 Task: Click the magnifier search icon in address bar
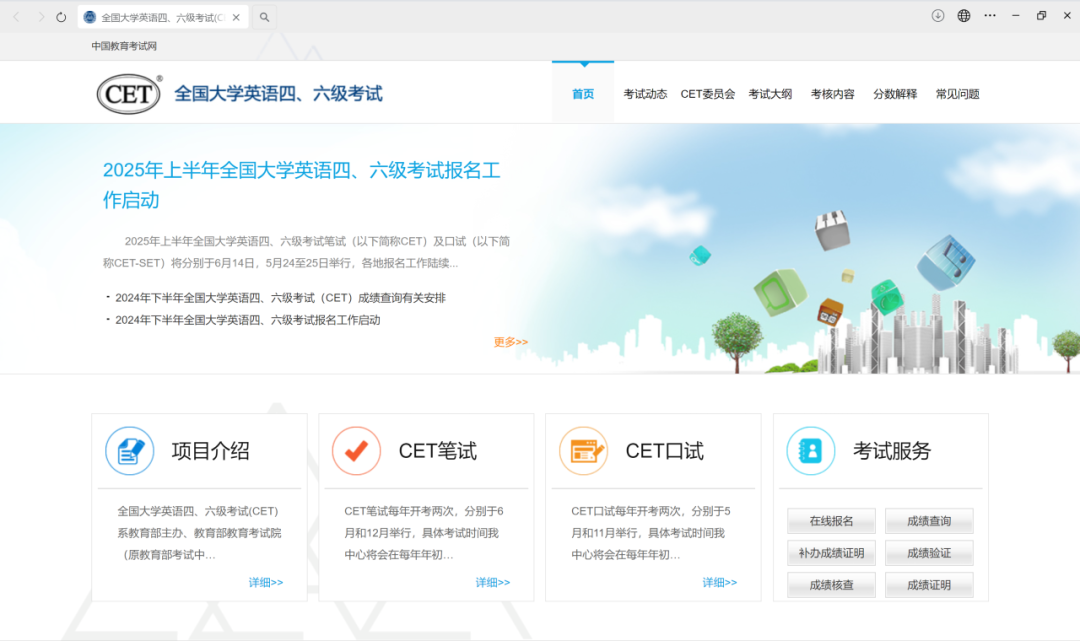pyautogui.click(x=263, y=16)
